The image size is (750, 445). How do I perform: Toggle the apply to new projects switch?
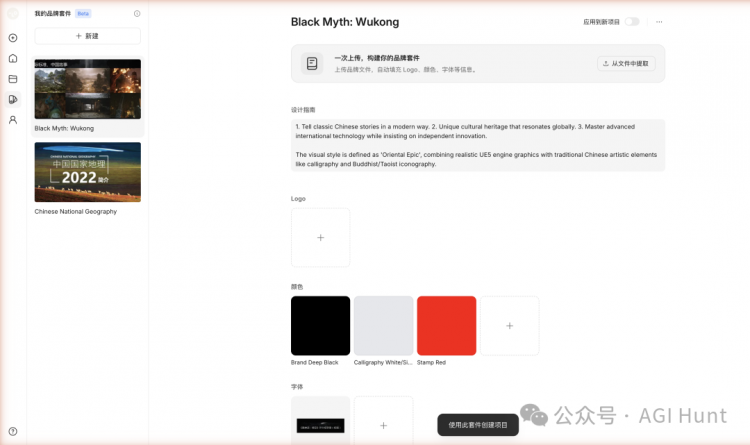(x=632, y=22)
